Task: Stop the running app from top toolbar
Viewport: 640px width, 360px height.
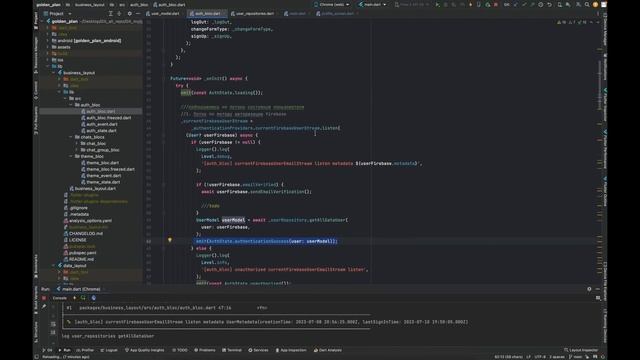Action: pyautogui.click(x=496, y=4)
